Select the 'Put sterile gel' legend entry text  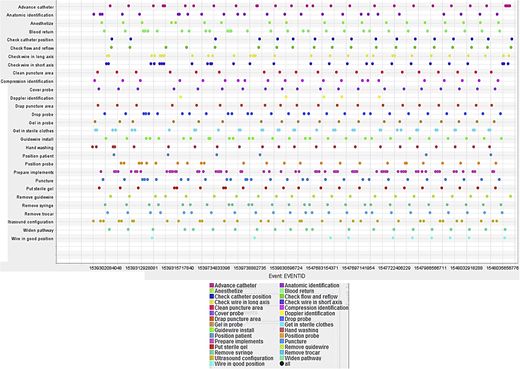click(231, 347)
